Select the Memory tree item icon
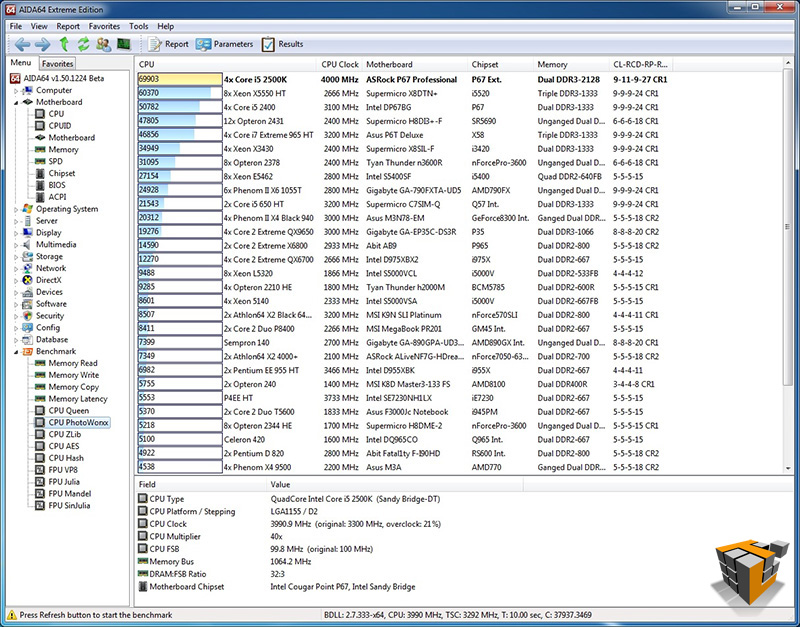 (x=40, y=149)
